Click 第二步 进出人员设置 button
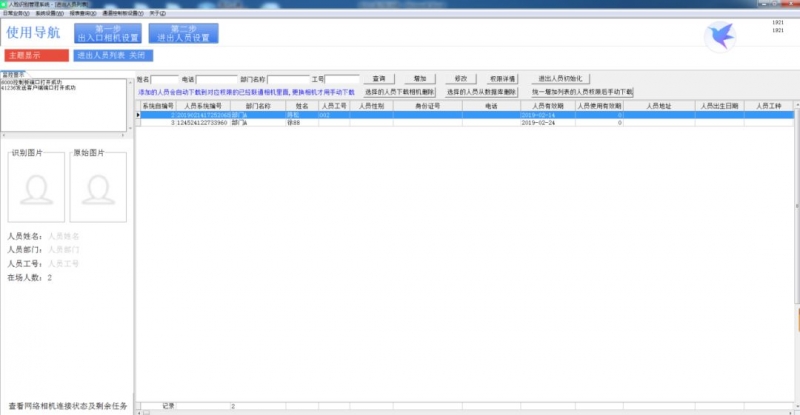This screenshot has height=415, width=800. [183, 34]
